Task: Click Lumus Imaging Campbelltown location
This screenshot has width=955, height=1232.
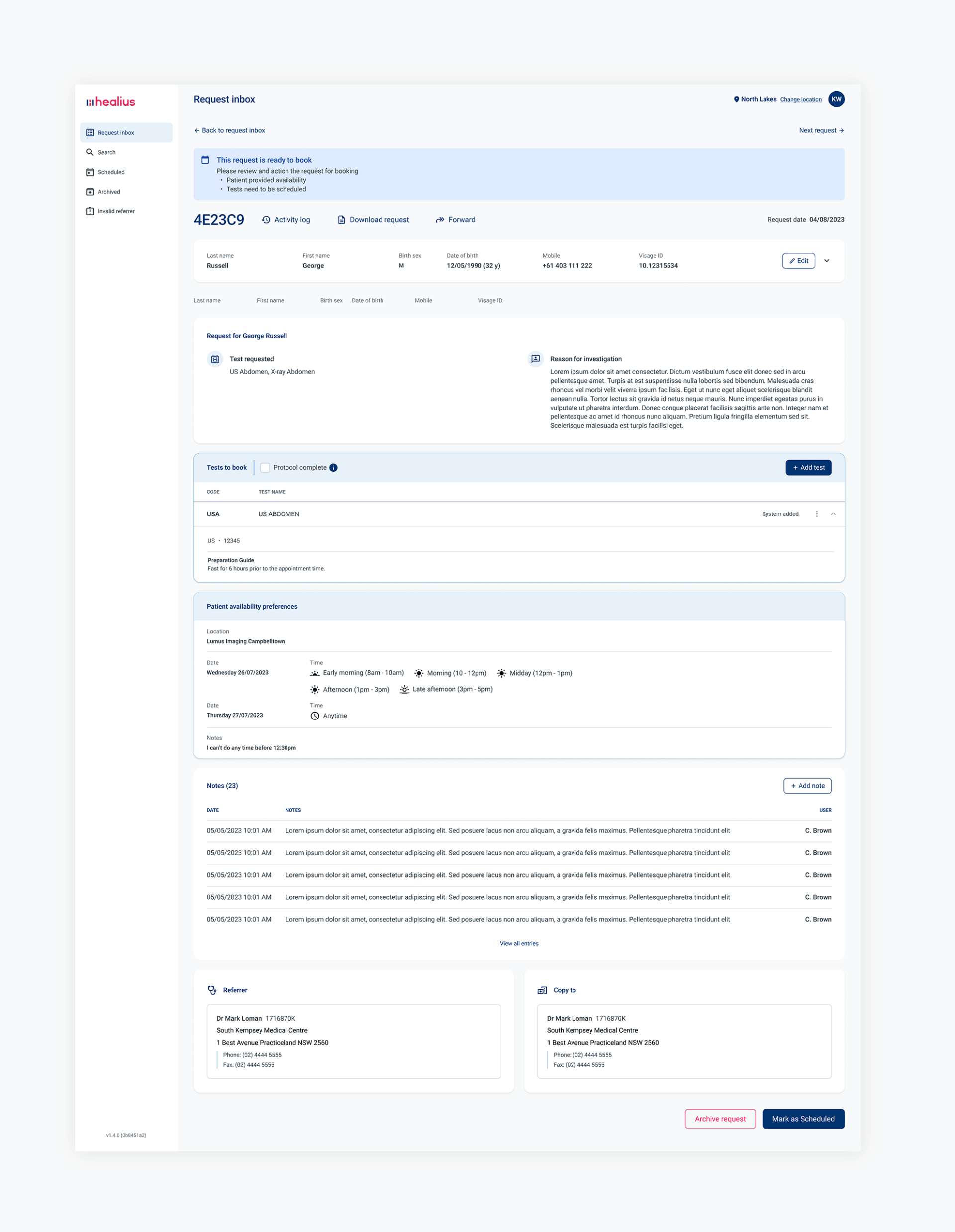Action: coord(246,641)
